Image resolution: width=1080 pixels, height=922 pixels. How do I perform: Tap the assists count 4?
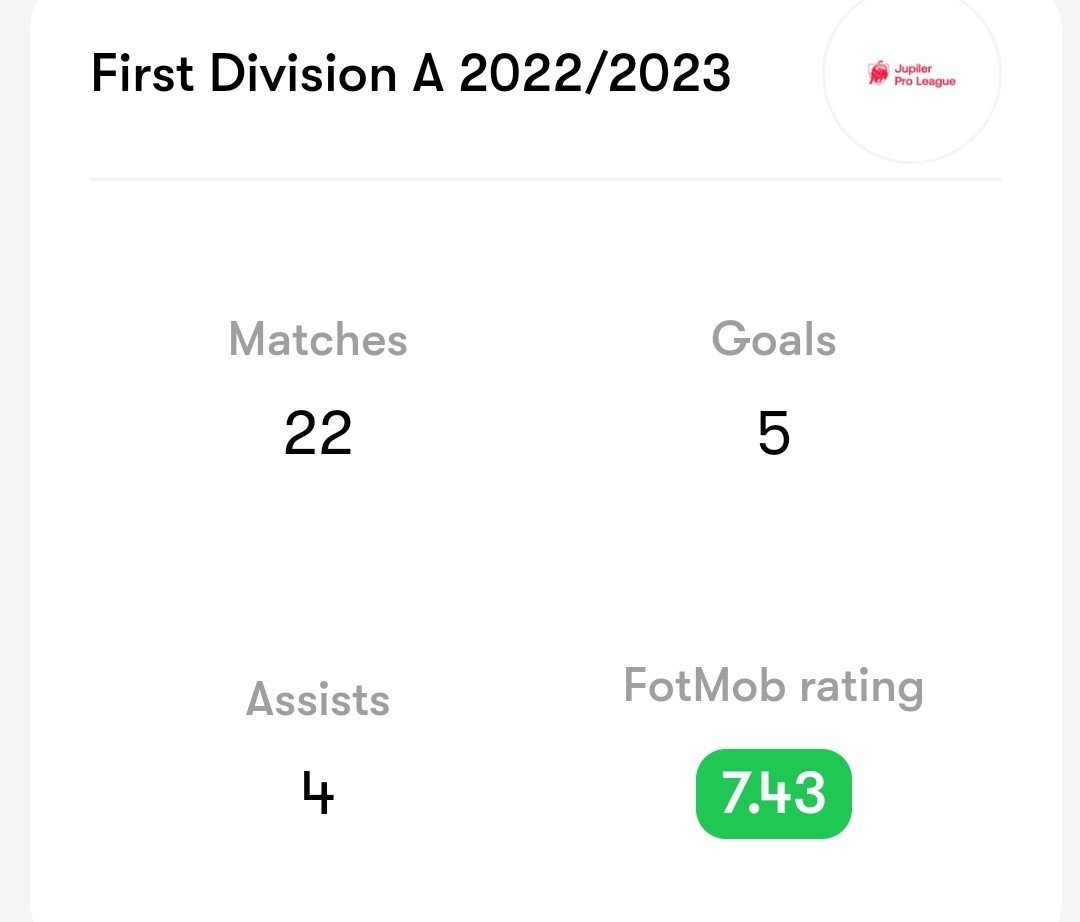click(318, 793)
